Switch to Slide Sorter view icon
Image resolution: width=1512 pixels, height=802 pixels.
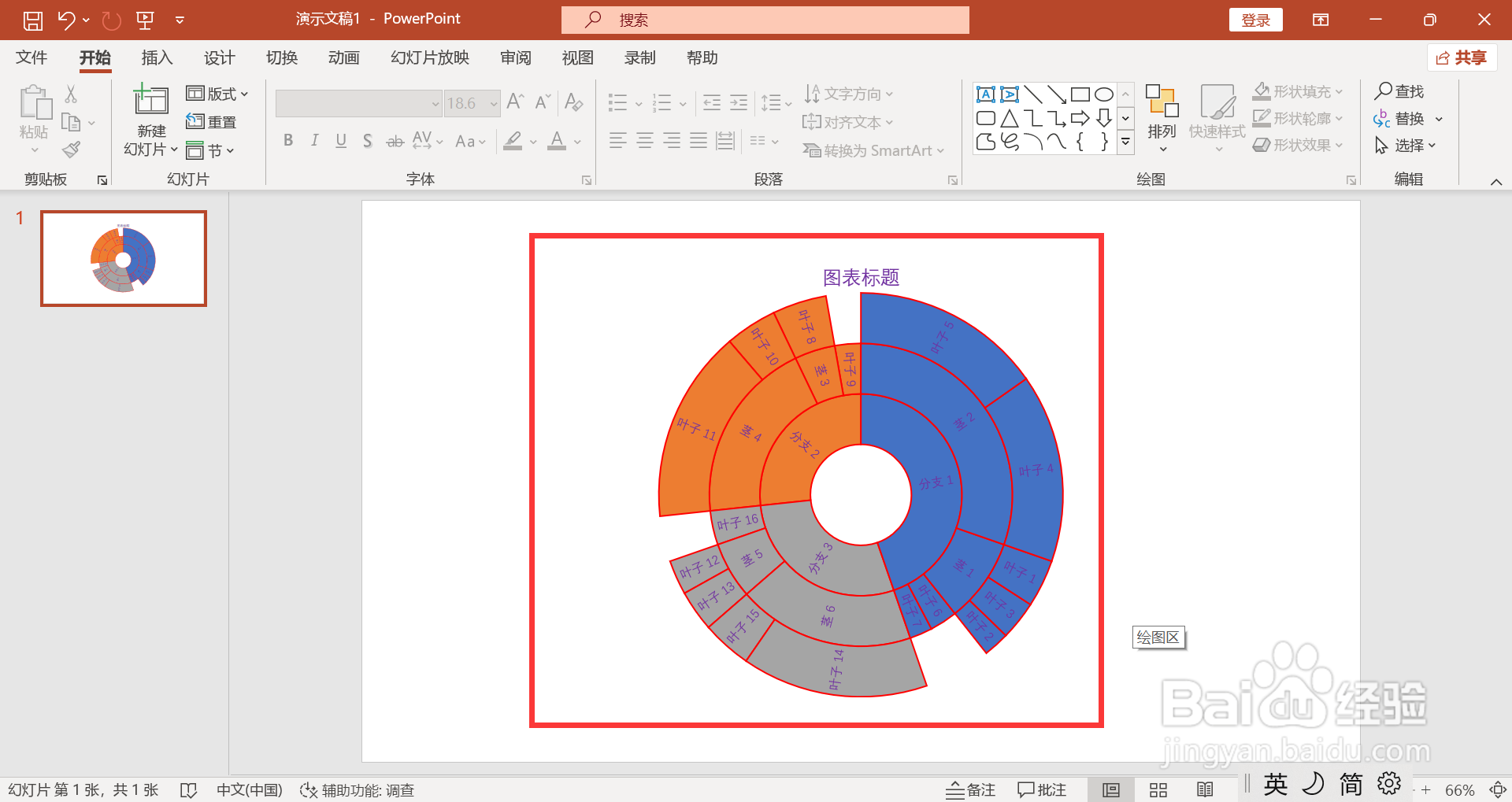[x=1158, y=790]
